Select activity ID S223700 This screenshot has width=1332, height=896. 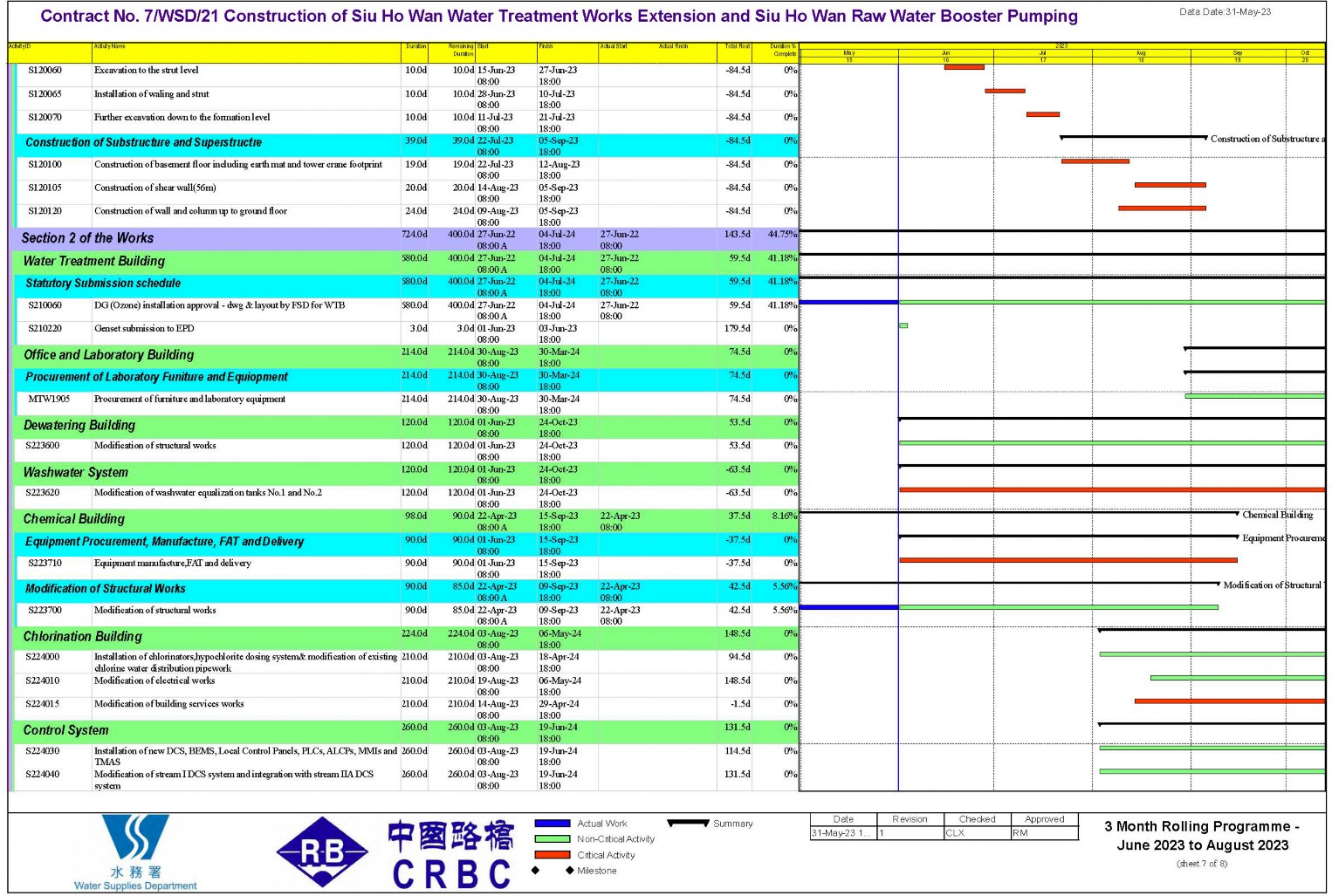pyautogui.click(x=44, y=611)
